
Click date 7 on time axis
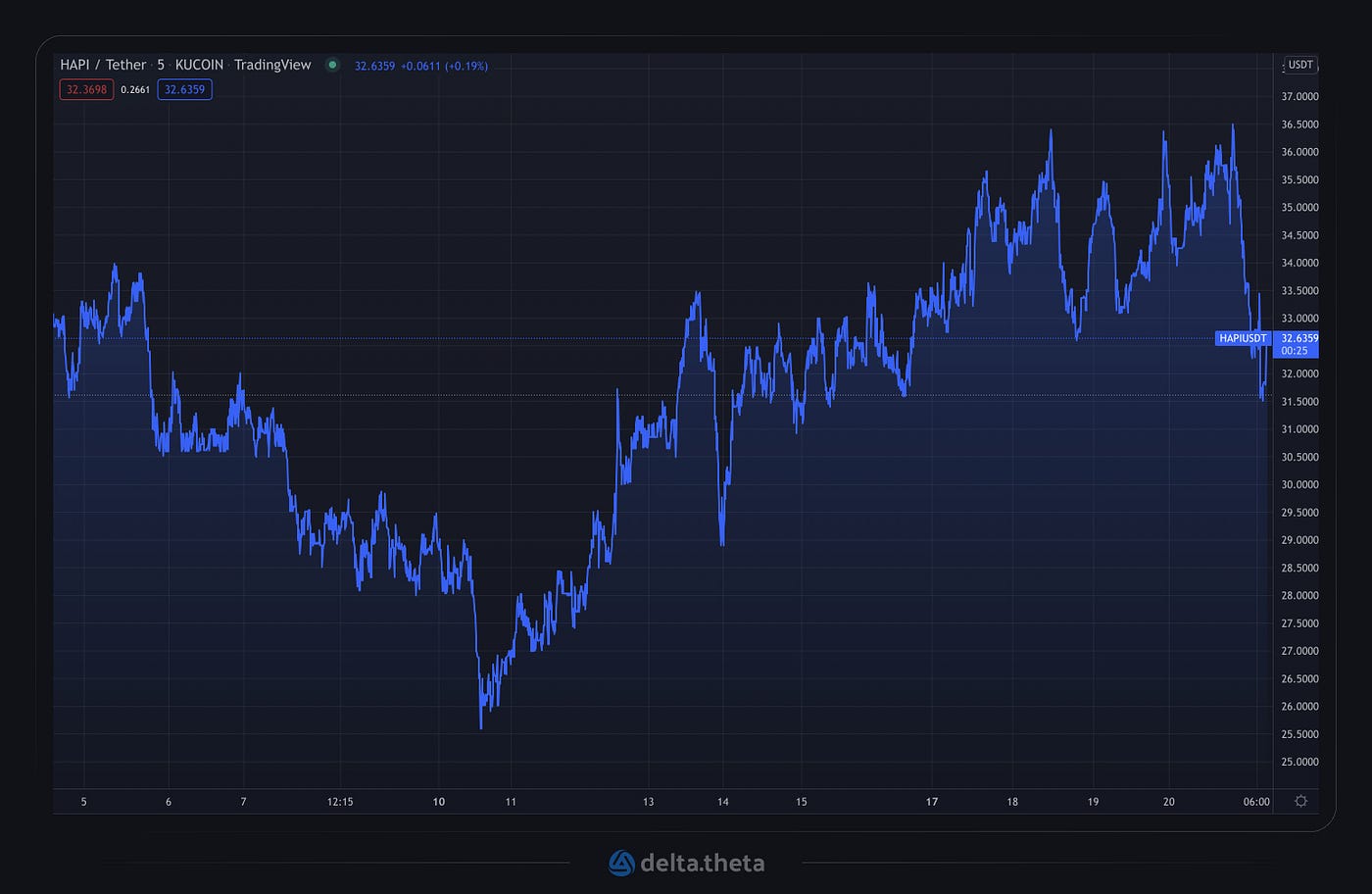click(244, 802)
